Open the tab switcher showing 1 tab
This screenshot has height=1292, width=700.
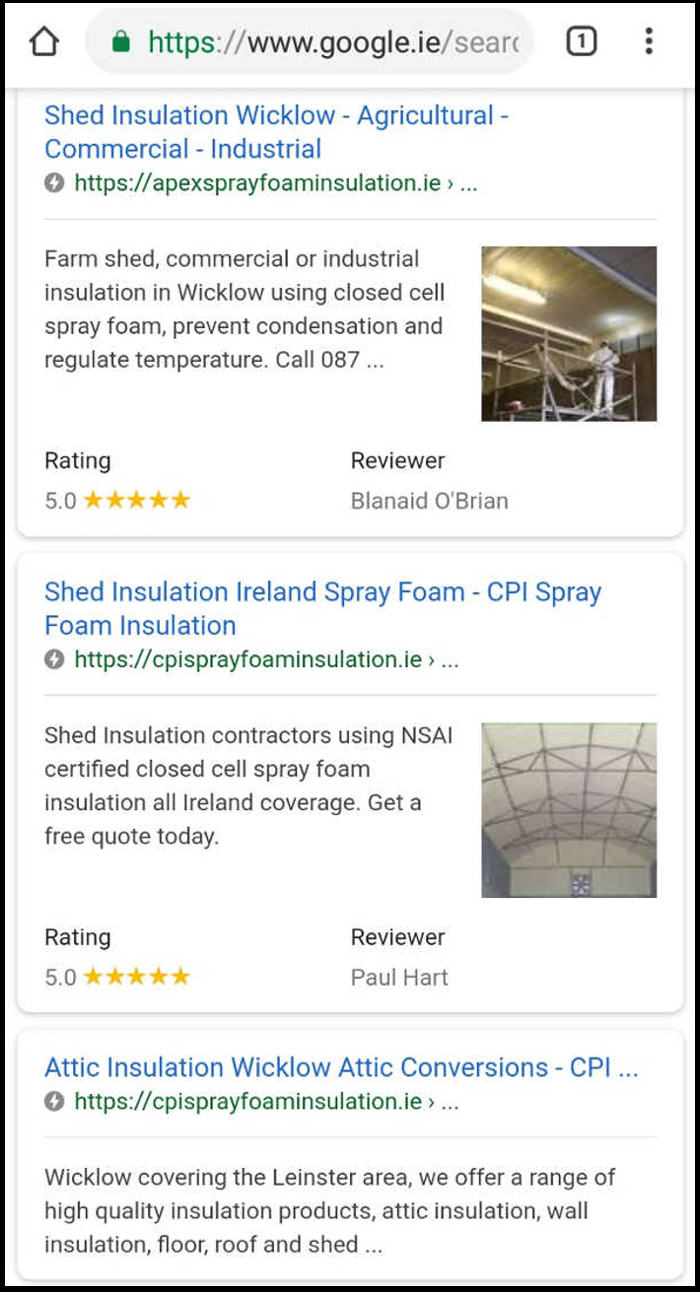[x=581, y=42]
